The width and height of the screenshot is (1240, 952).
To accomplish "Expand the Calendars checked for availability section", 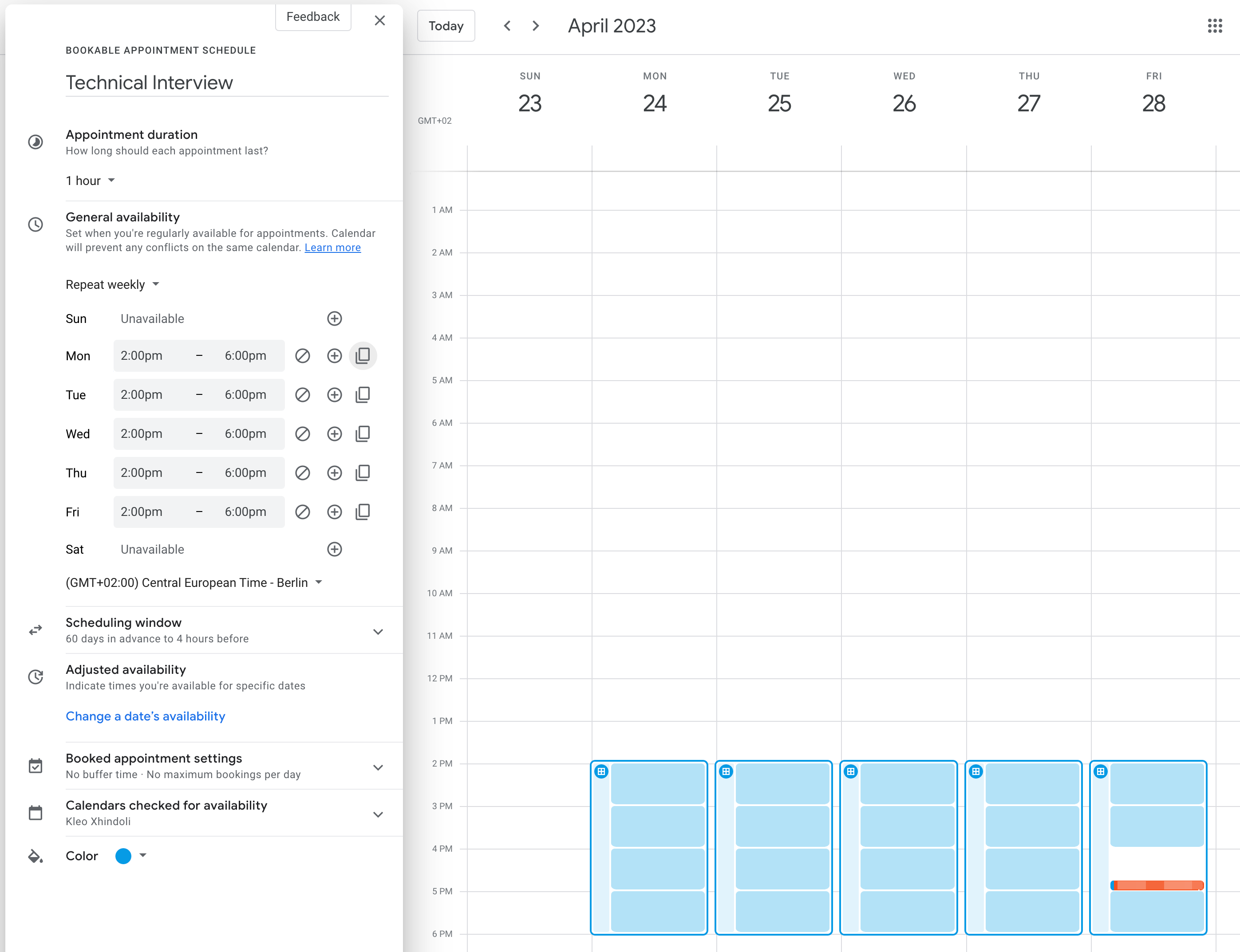I will point(378,813).
